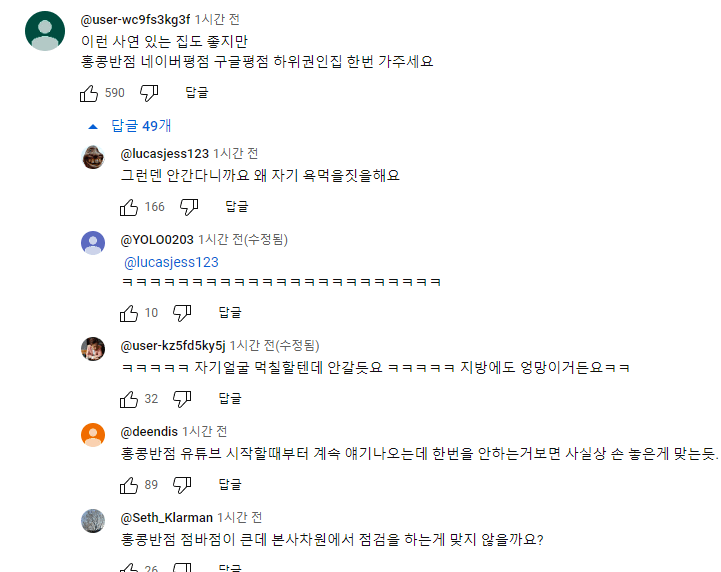721x572 pixels.
Task: Click 답글 button under the top comment
Action: point(197,93)
